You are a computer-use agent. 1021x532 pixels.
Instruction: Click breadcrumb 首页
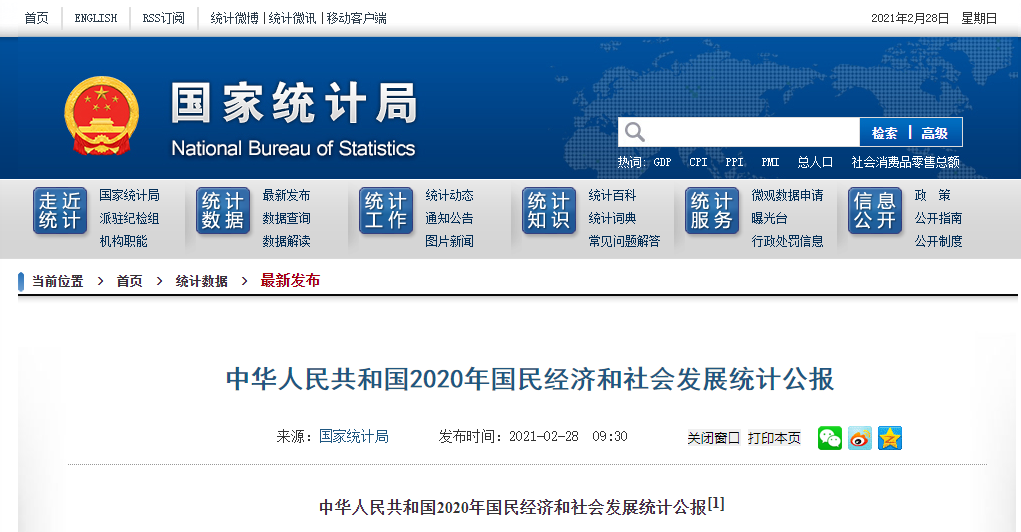pyautogui.click(x=130, y=281)
